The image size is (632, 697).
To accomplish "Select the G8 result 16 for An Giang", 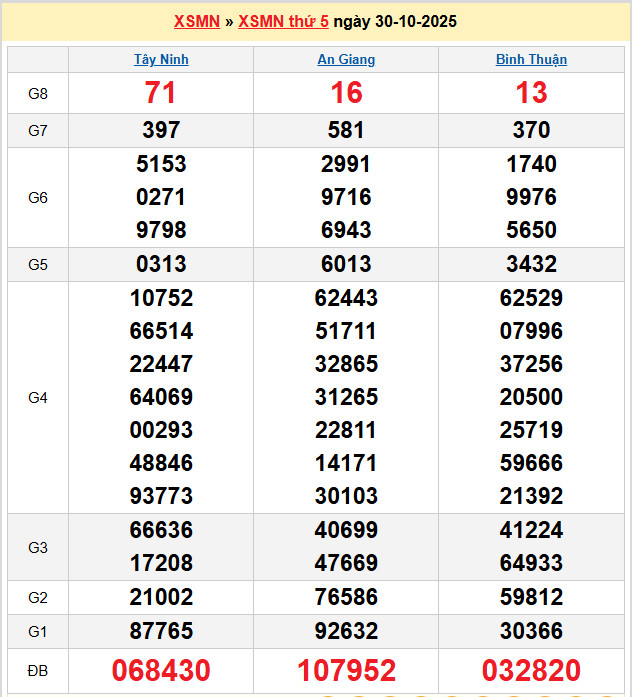I will click(346, 93).
